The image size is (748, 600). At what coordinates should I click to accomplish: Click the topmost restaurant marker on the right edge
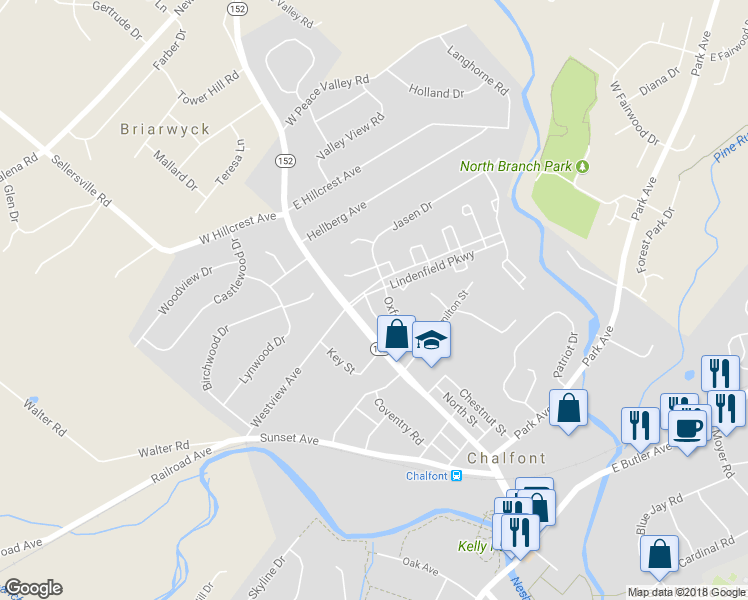coord(720,374)
